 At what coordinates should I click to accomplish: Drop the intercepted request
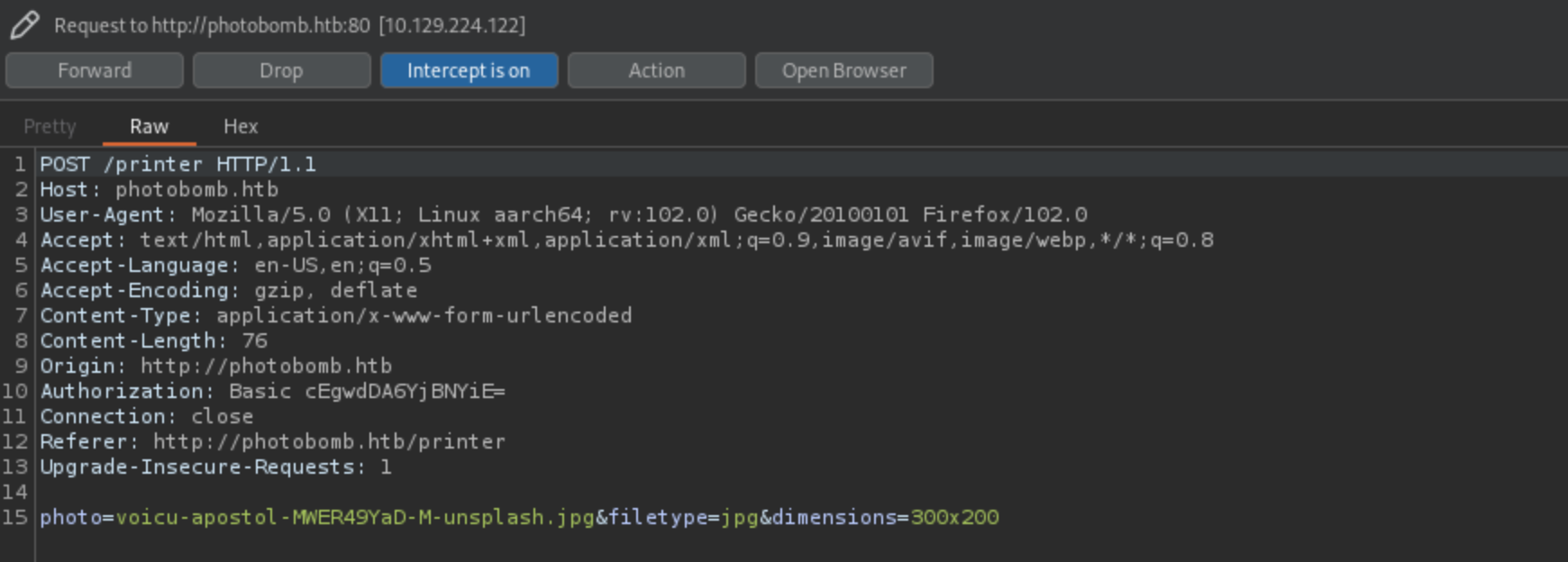click(x=281, y=70)
